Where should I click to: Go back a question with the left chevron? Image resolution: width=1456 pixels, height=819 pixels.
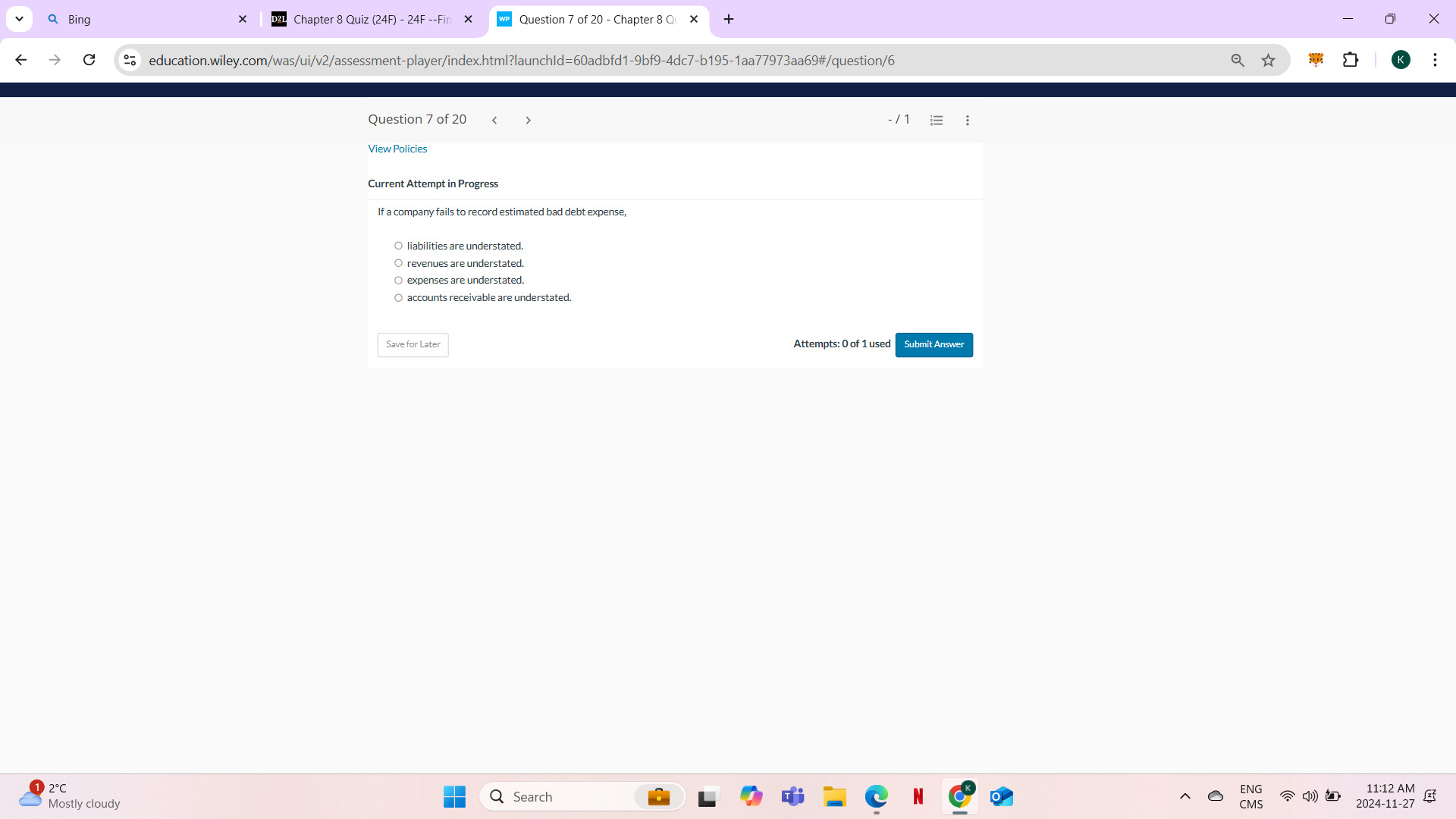tap(494, 120)
